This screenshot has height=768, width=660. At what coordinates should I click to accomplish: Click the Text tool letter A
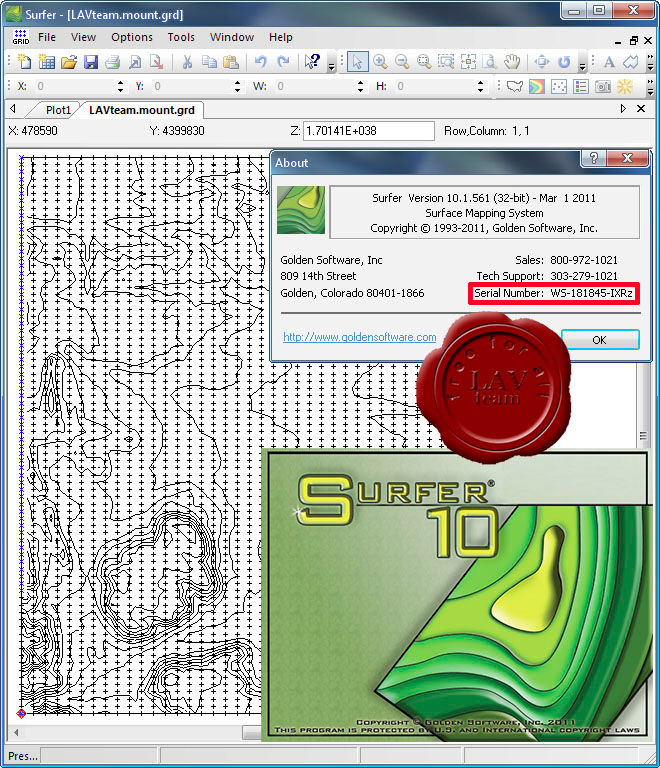(x=609, y=62)
